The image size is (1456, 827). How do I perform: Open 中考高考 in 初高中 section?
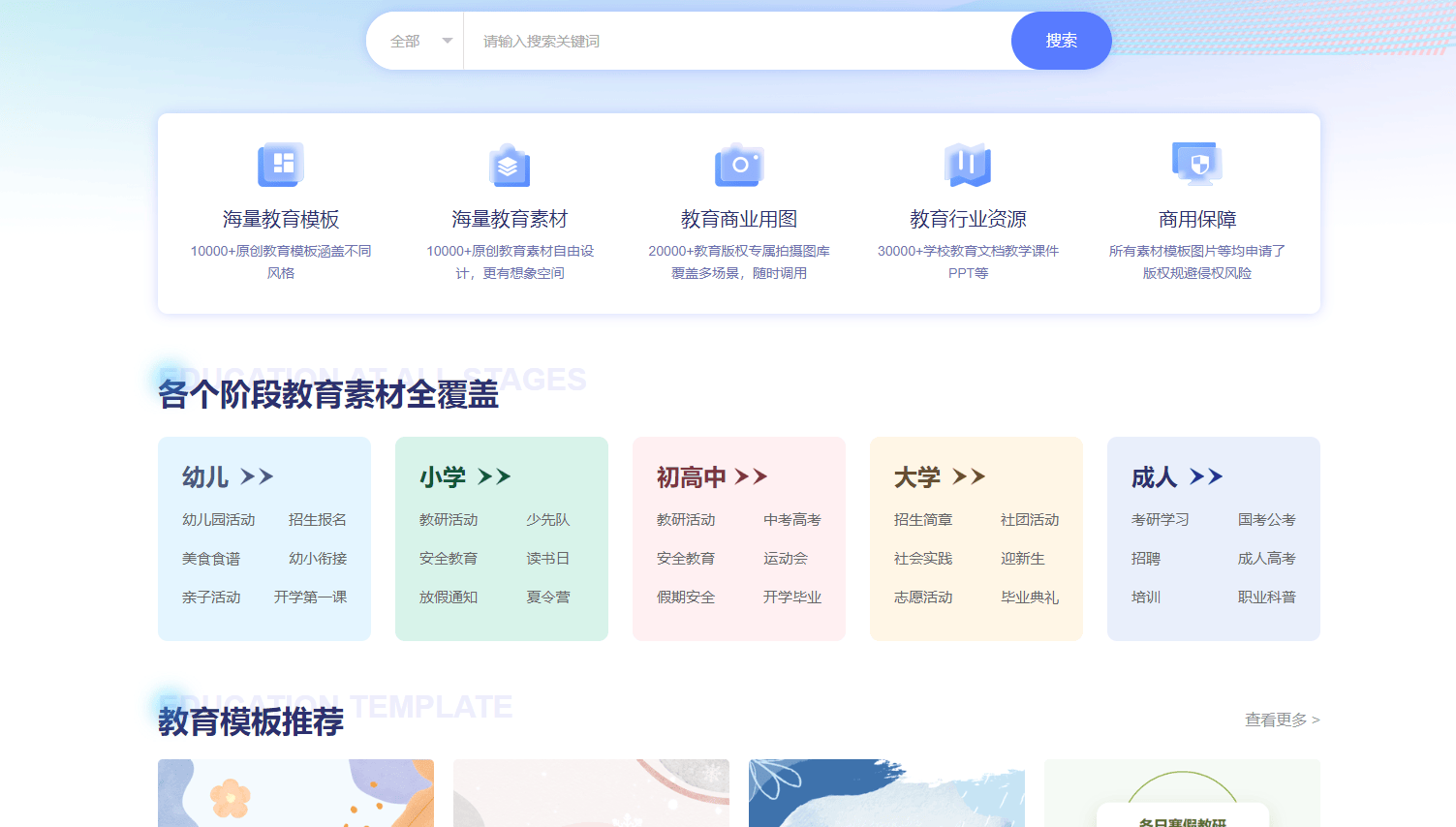pos(791,520)
